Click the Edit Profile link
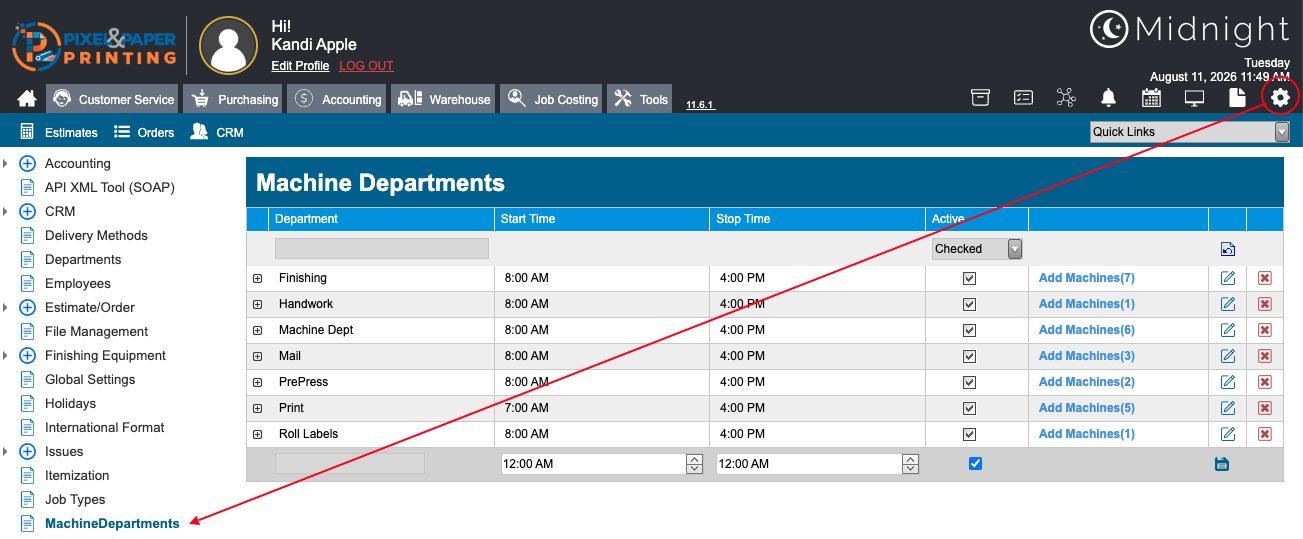The height and width of the screenshot is (539, 1303). click(300, 66)
